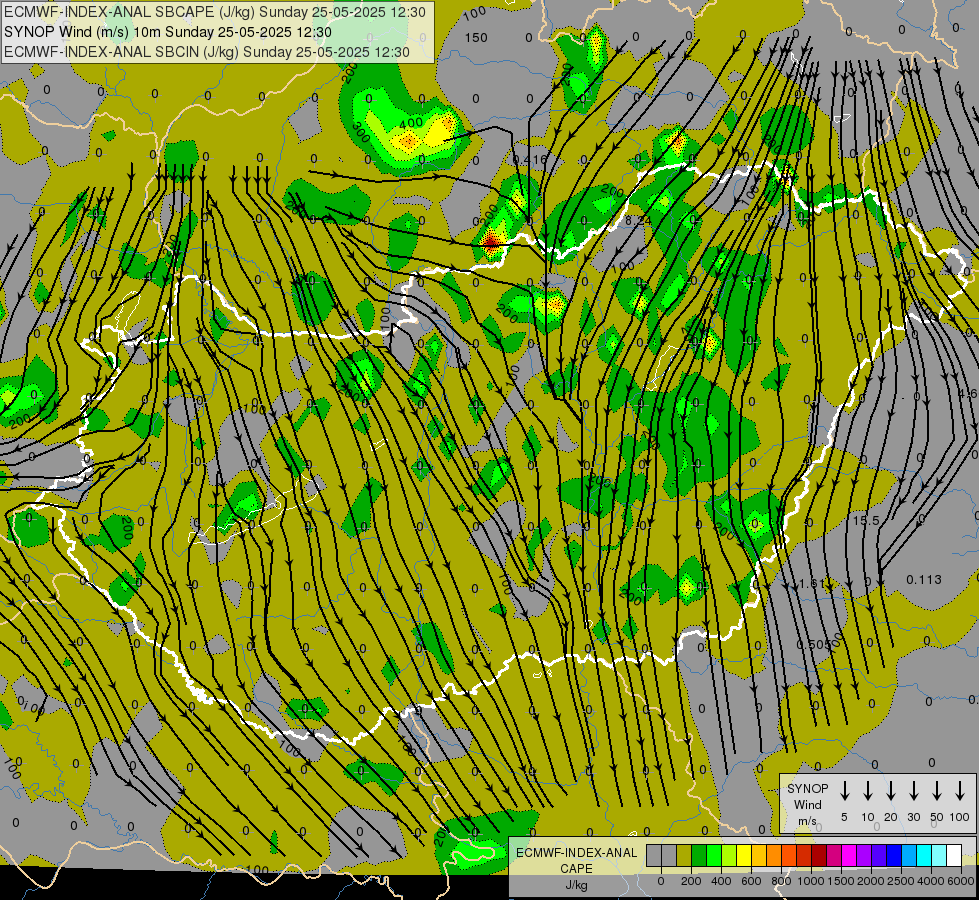Image resolution: width=979 pixels, height=900 pixels.
Task: Click the SYNOP Wind 10m title line
Action: [x=167, y=32]
